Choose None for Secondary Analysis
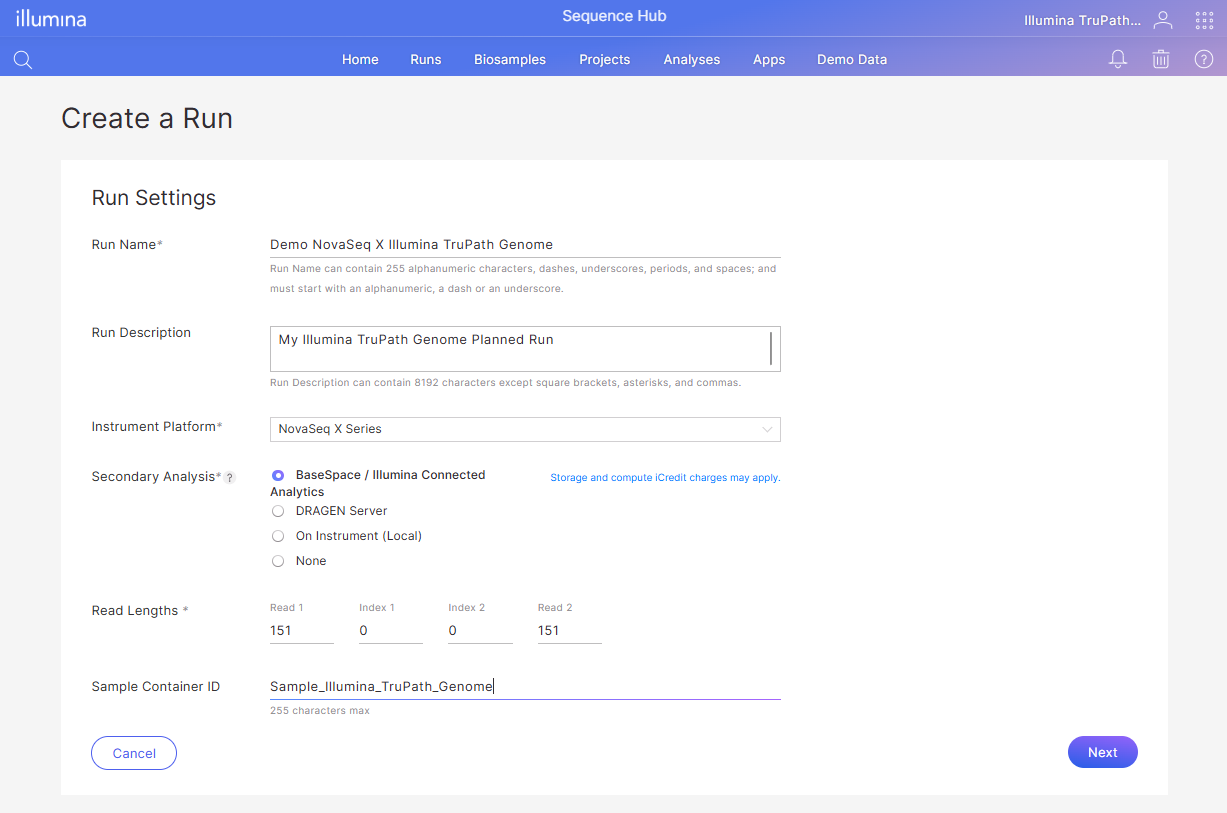1227x813 pixels. coord(278,561)
